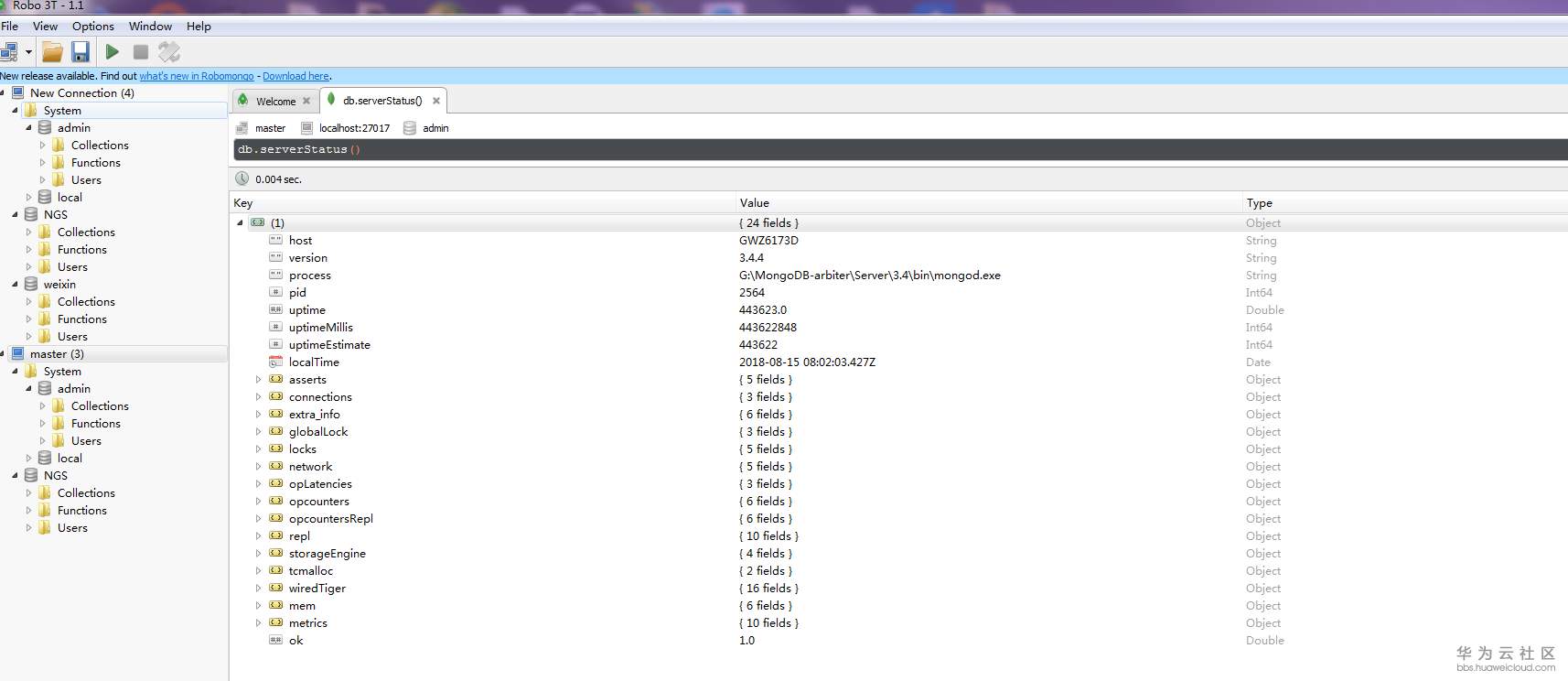Open the connect icon's dropdown arrow

point(28,52)
